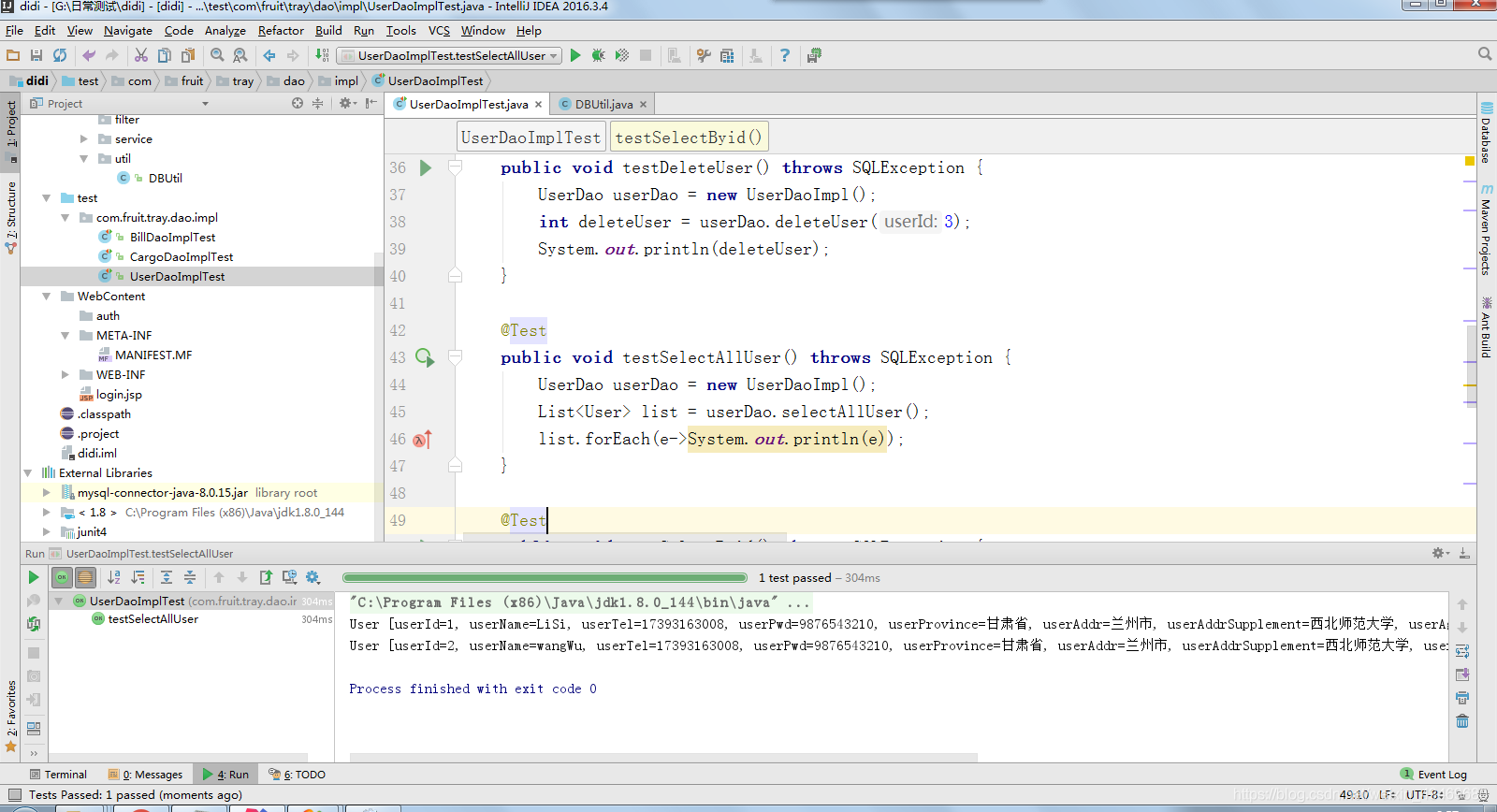Collapse UserDaoImplTest node in test results
The height and width of the screenshot is (812, 1497).
click(59, 601)
